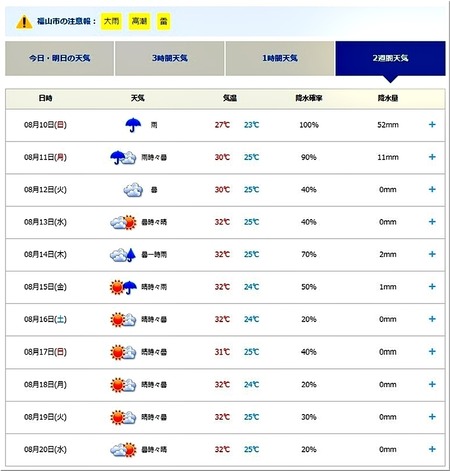Click the date 08月14日(木)
Image resolution: width=450 pixels, height=471 pixels.
click(45, 255)
